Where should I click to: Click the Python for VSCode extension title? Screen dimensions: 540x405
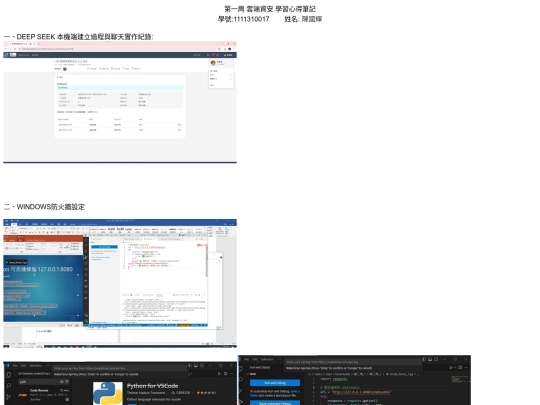click(153, 386)
